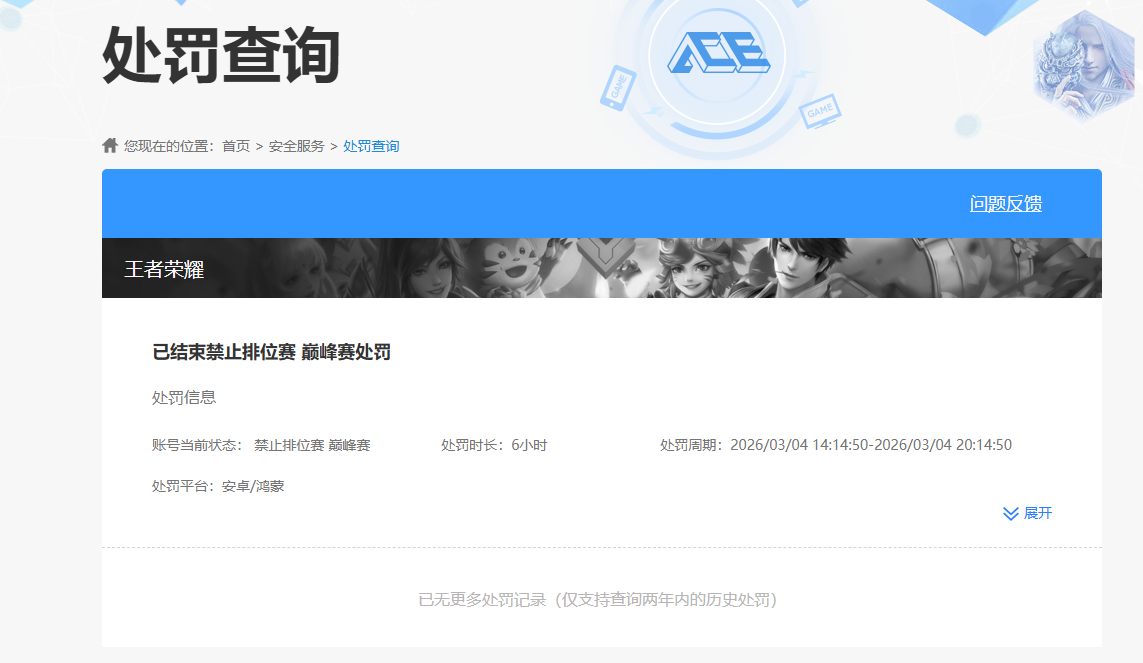The image size is (1143, 663).
Task: Click the 处罚平台 安卓/鸿蒙 text
Action: coord(218,486)
